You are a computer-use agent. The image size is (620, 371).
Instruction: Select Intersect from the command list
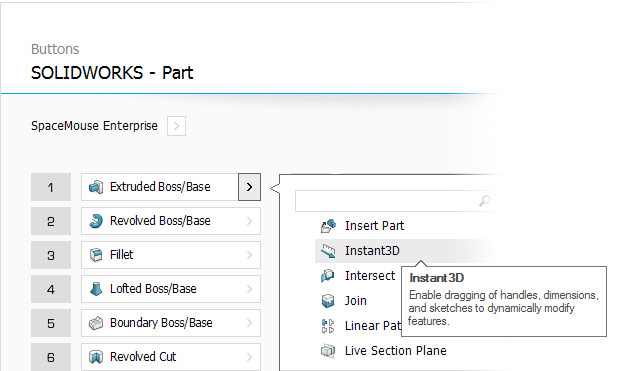coord(370,276)
